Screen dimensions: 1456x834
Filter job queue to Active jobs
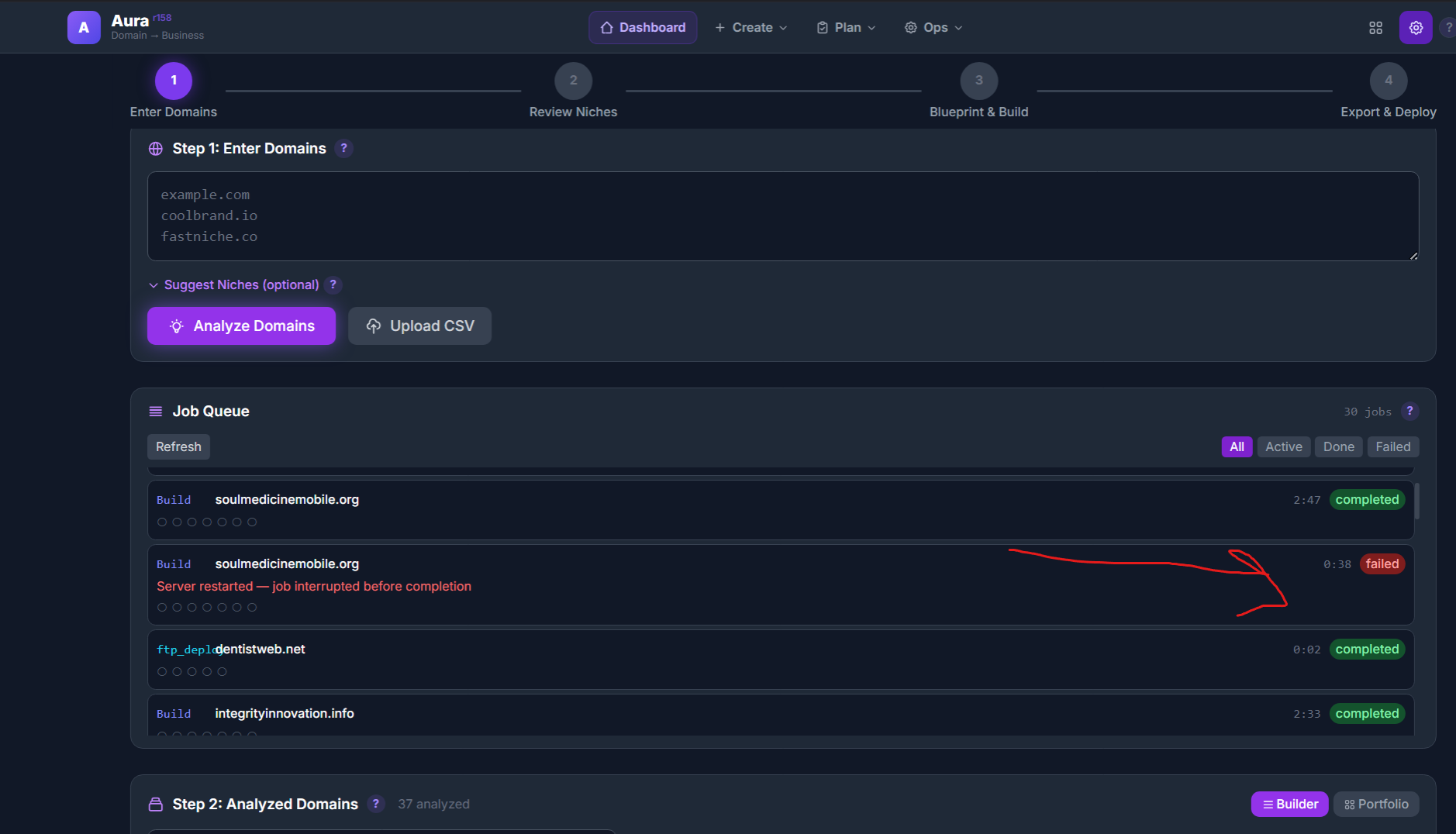pyautogui.click(x=1283, y=446)
